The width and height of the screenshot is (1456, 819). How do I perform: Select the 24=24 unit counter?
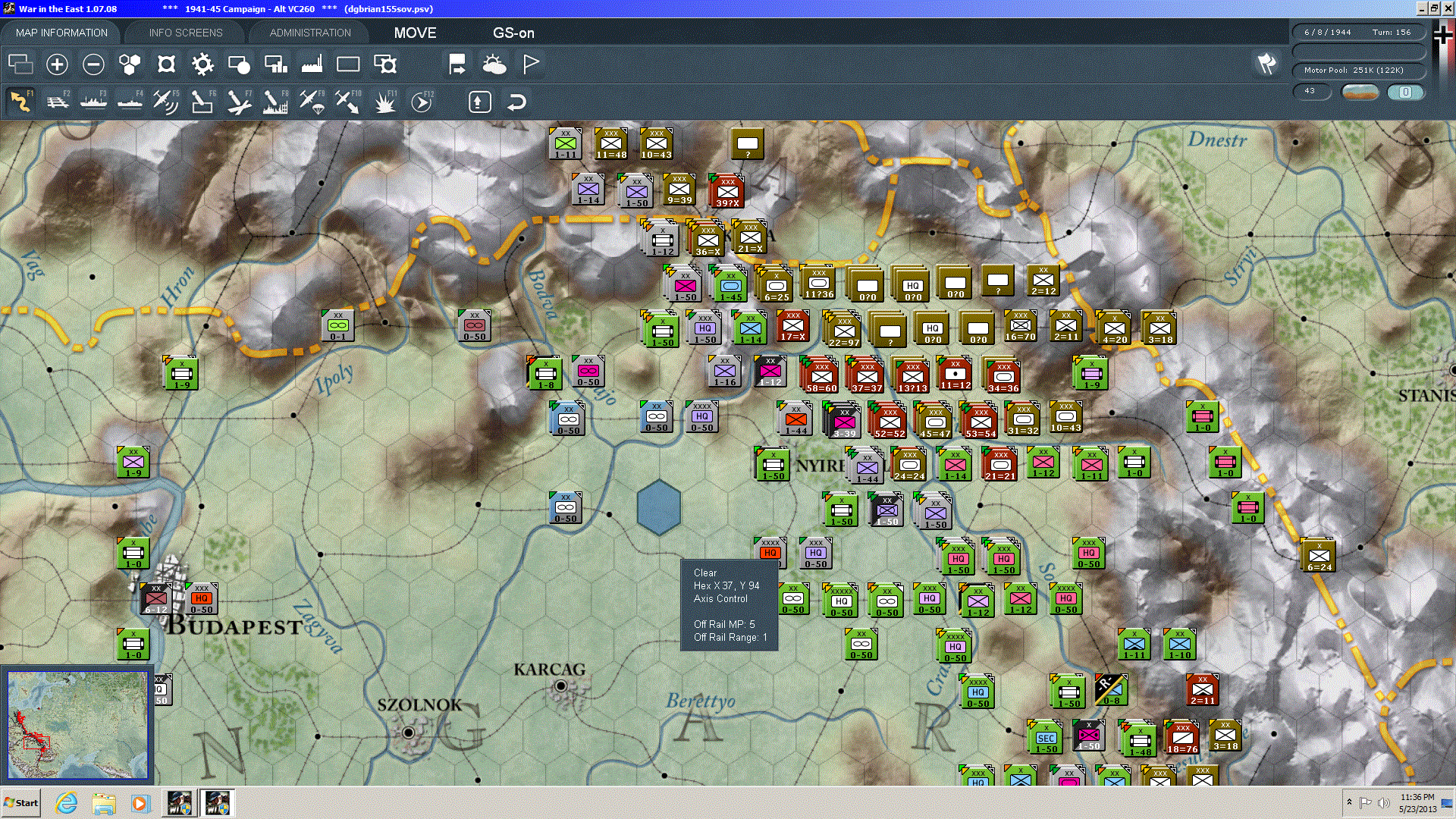pyautogui.click(x=908, y=463)
